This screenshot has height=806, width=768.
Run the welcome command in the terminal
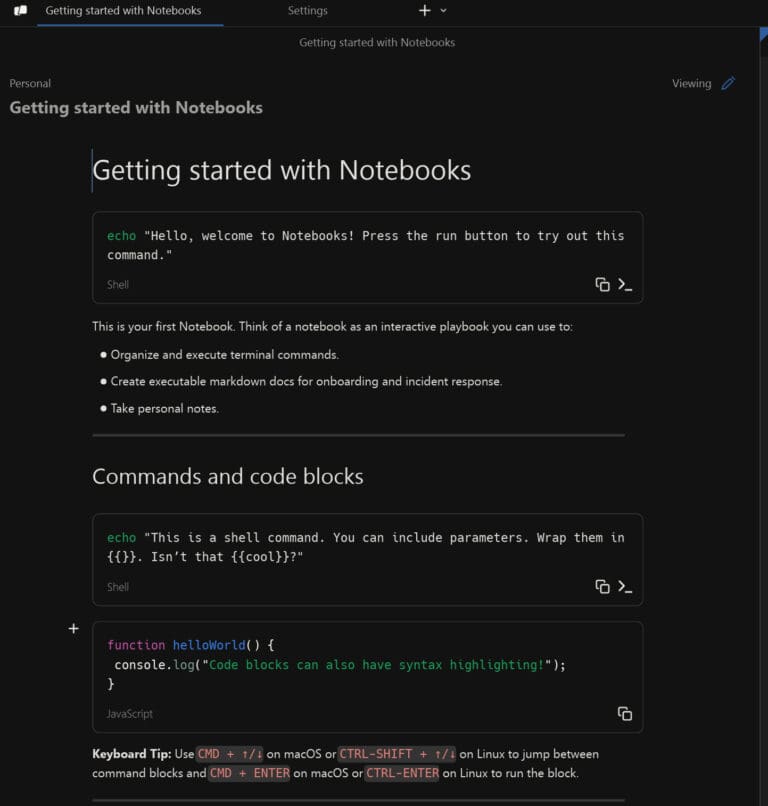pos(625,284)
